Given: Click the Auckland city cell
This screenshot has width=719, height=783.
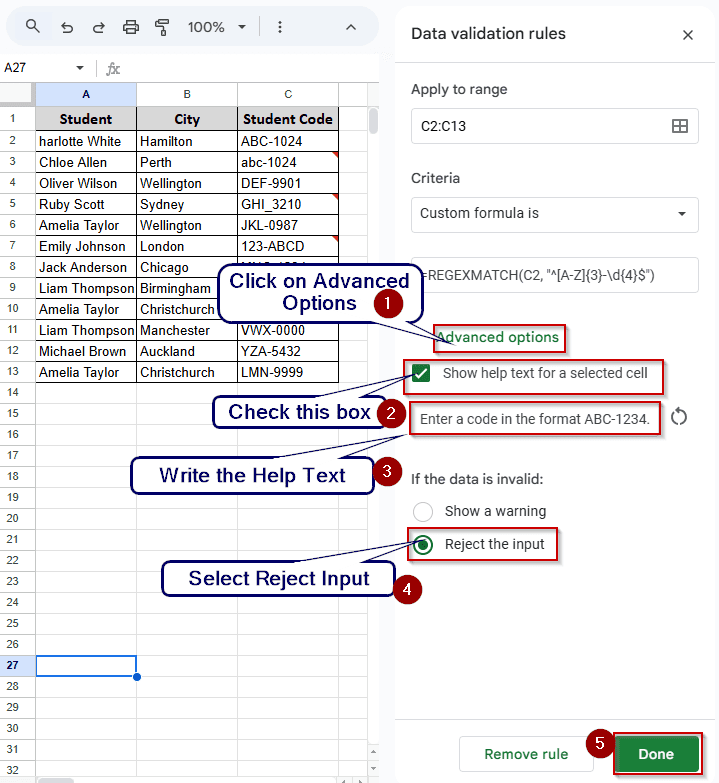Looking at the screenshot, I should pyautogui.click(x=187, y=351).
